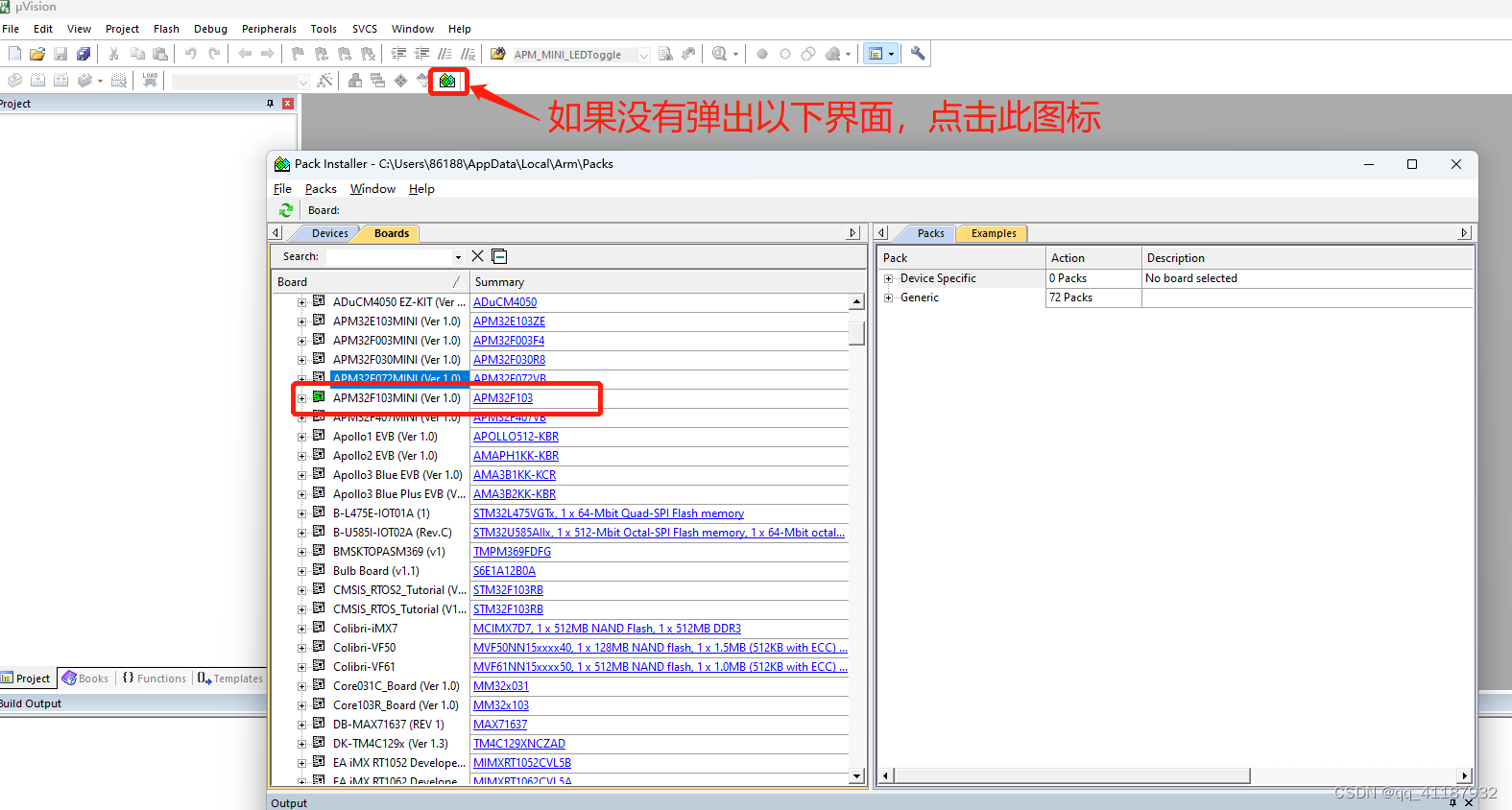
Task: Click the Redo toolbar icon
Action: 214,54
